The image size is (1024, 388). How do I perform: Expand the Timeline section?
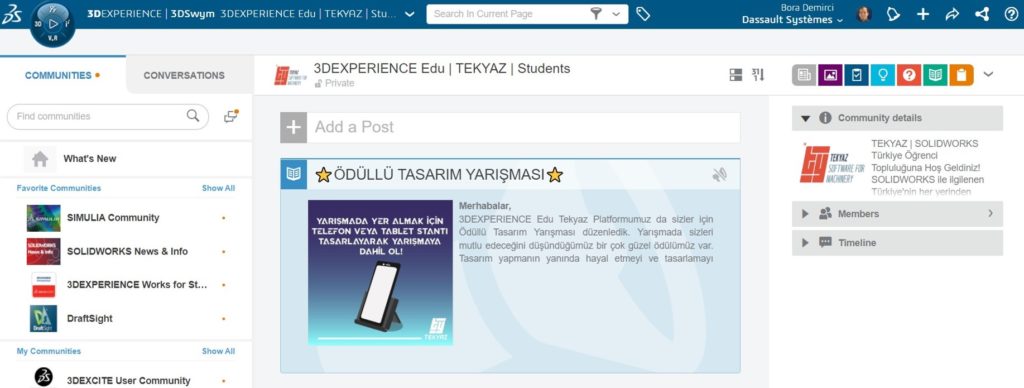(897, 242)
